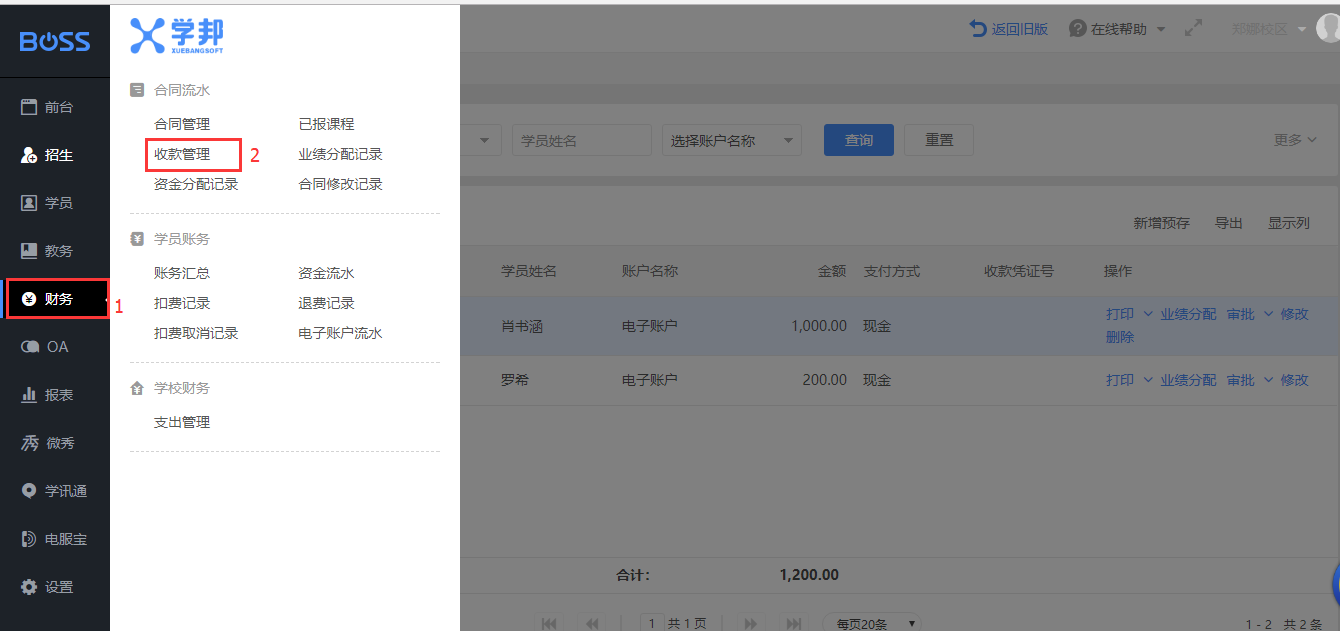
Task: Click the 电服宝 sidebar icon
Action: pos(29,539)
